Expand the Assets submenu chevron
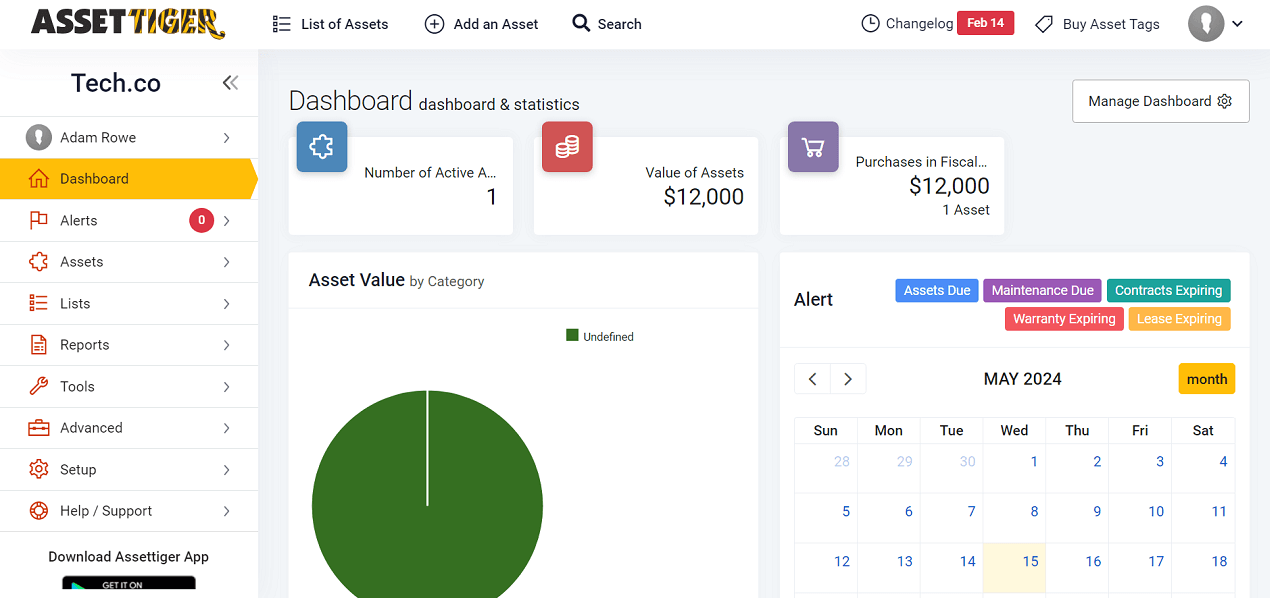The image size is (1270, 598). [x=226, y=262]
